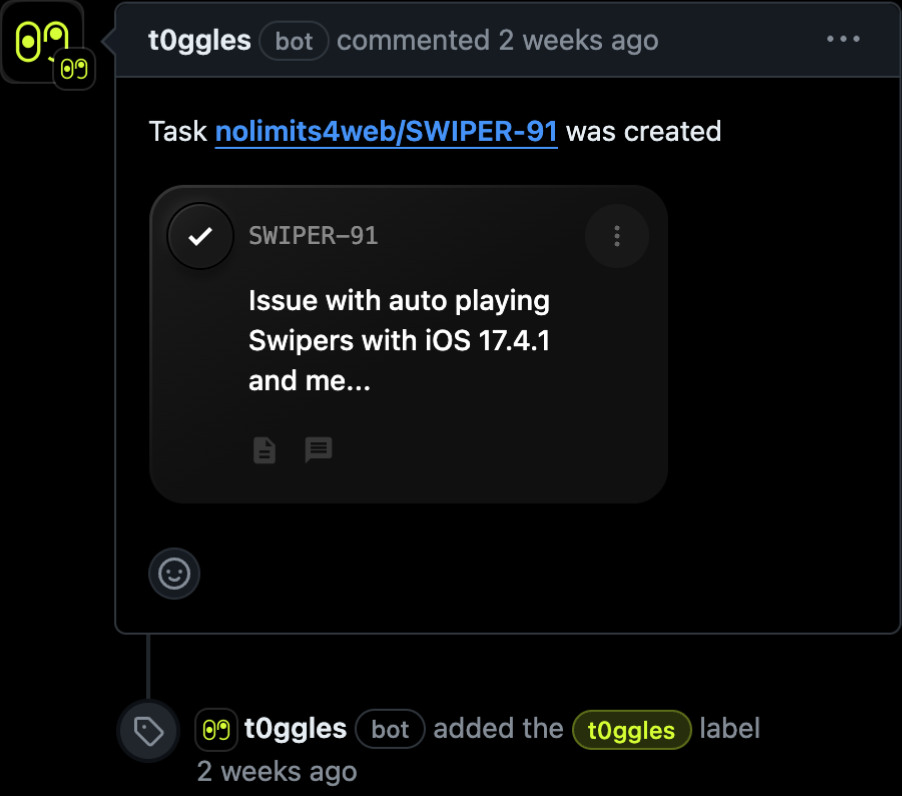Click the comments icon in task card
The height and width of the screenshot is (796, 902).
[x=318, y=450]
